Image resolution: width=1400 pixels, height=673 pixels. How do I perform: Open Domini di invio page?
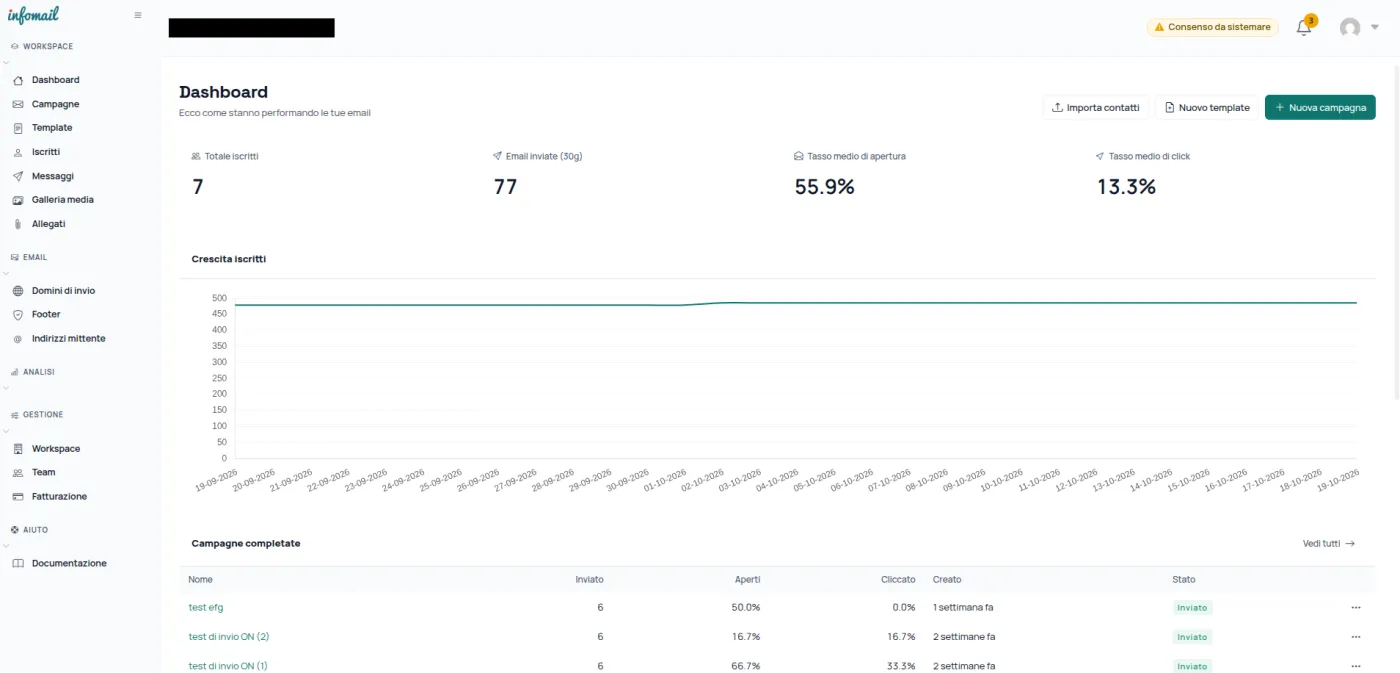pyautogui.click(x=63, y=291)
